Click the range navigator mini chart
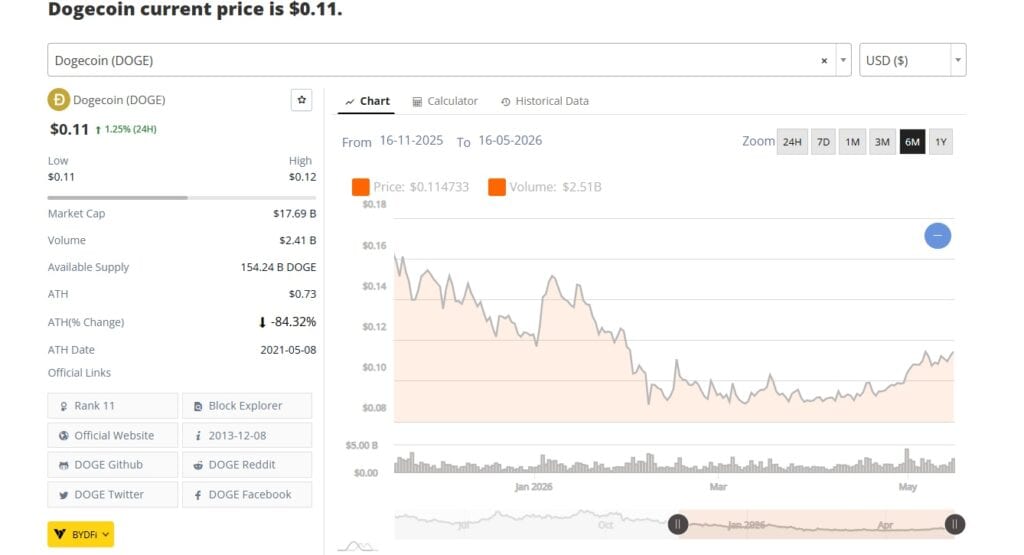Screen dimensions: 1024x555 click(x=675, y=524)
